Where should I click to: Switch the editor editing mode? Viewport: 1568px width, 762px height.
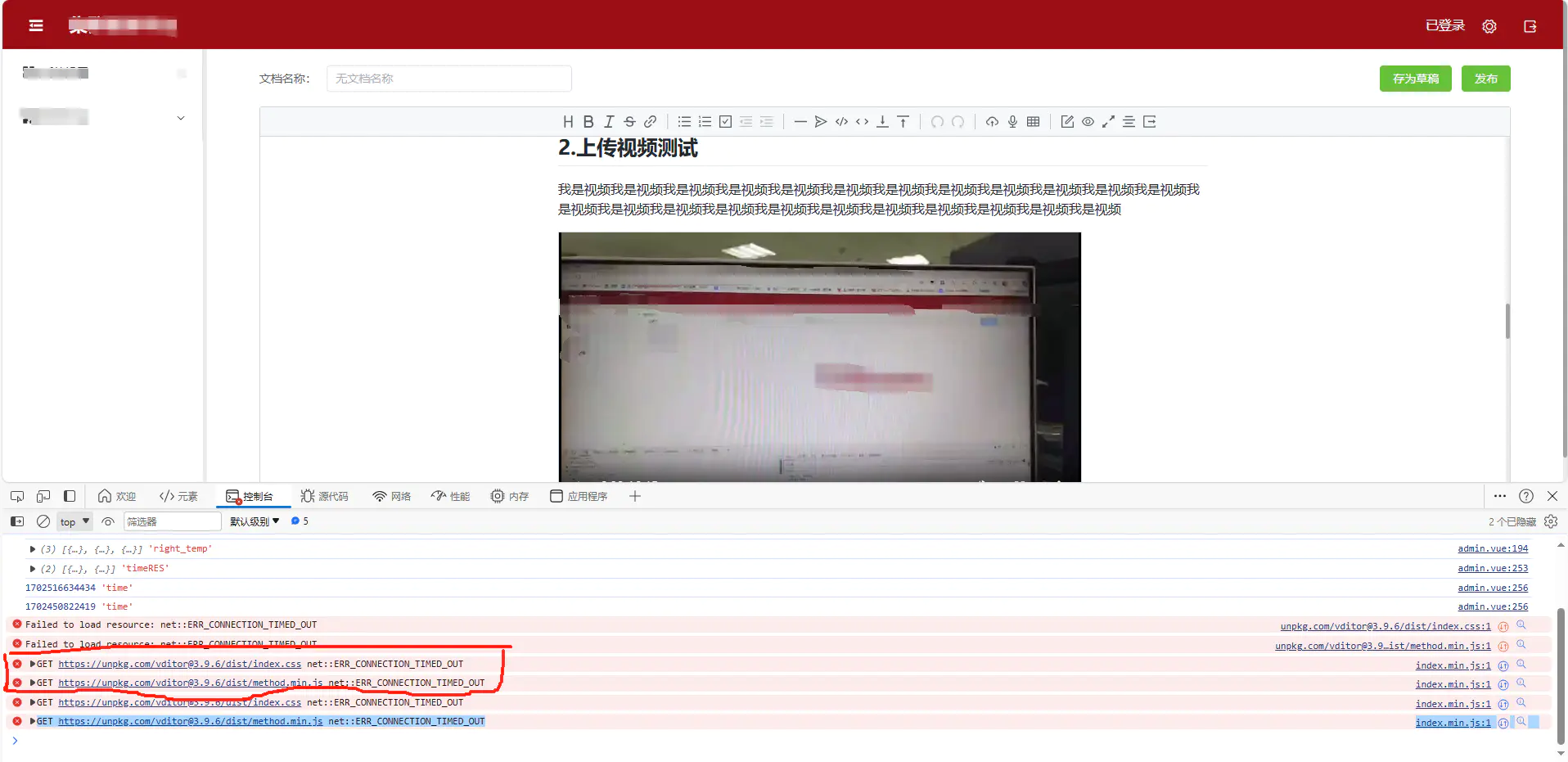1067,122
